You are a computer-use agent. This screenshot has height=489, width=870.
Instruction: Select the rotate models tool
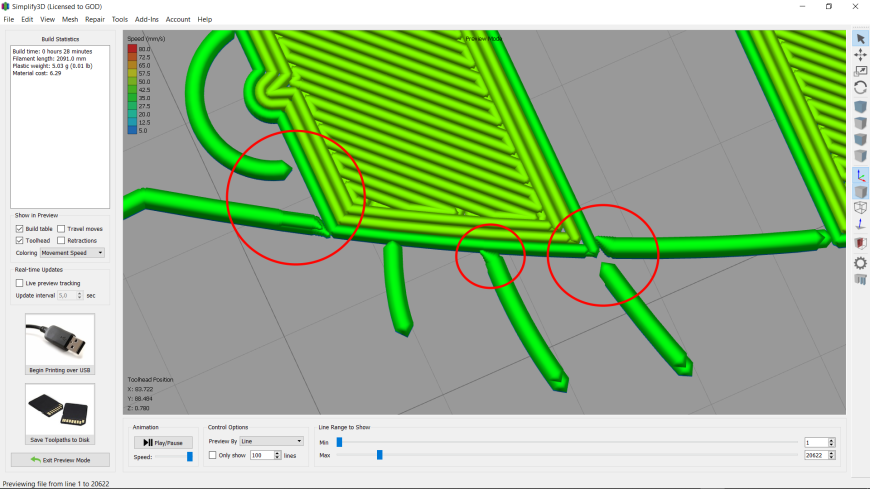861,88
